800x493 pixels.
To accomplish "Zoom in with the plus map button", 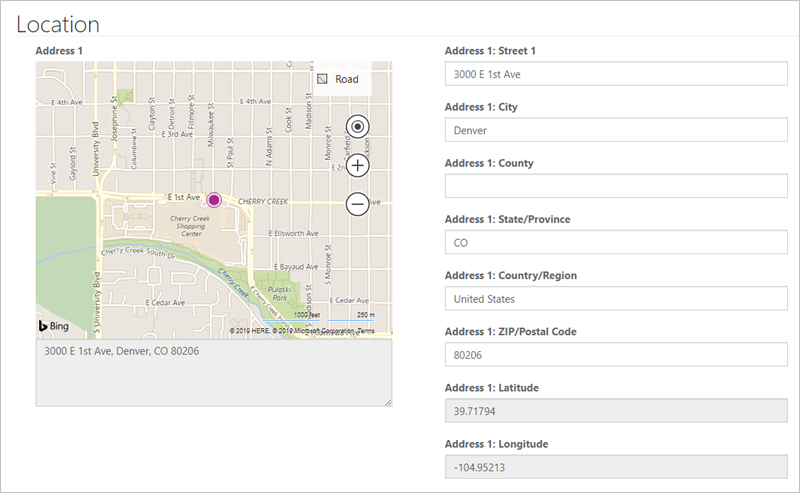I will [x=358, y=165].
